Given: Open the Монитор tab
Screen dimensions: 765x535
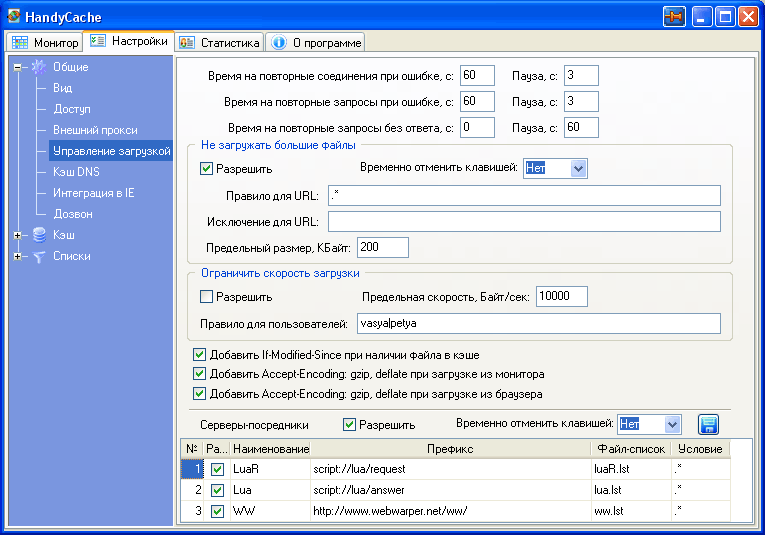Looking at the screenshot, I should (45, 42).
